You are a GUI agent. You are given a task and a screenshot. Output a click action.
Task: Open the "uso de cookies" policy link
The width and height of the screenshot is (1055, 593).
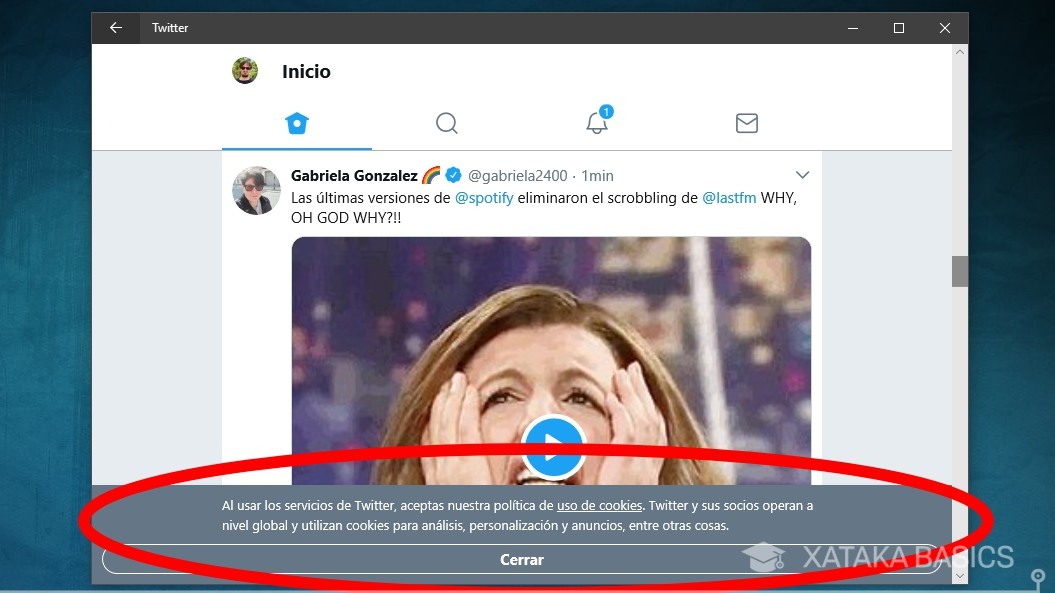(599, 506)
